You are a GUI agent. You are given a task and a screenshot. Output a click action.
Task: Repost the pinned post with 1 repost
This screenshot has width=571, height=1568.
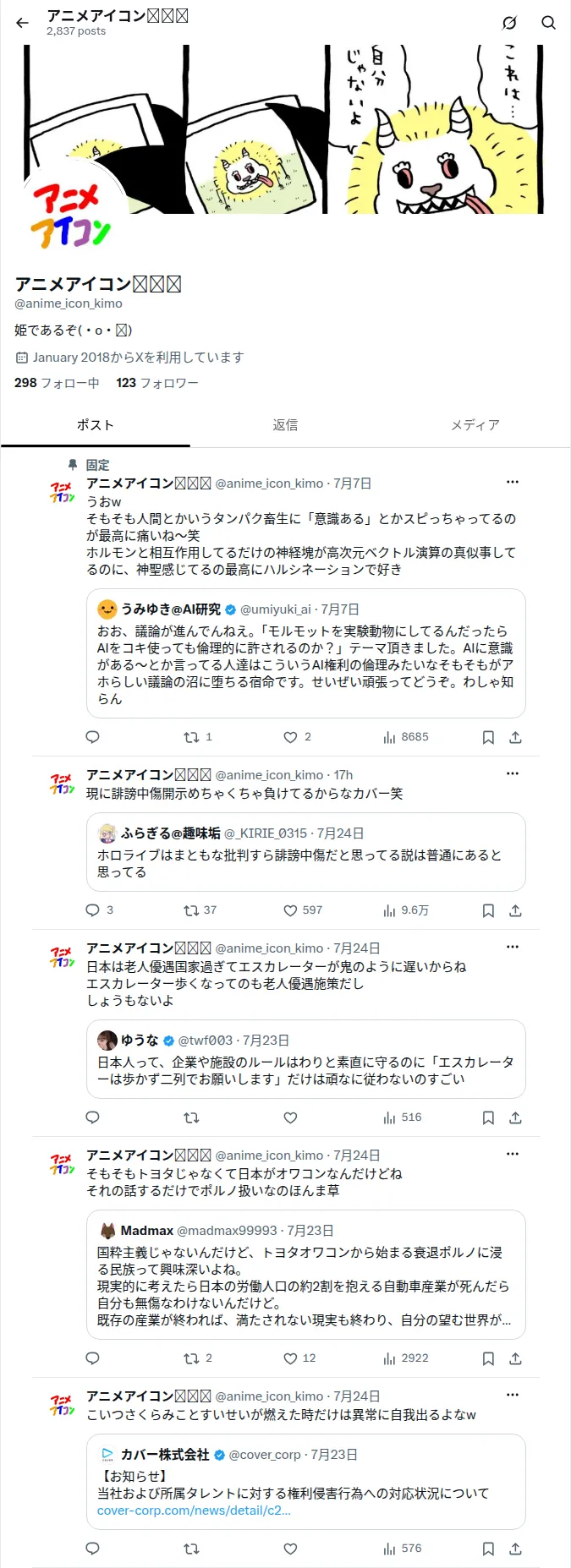(198, 737)
